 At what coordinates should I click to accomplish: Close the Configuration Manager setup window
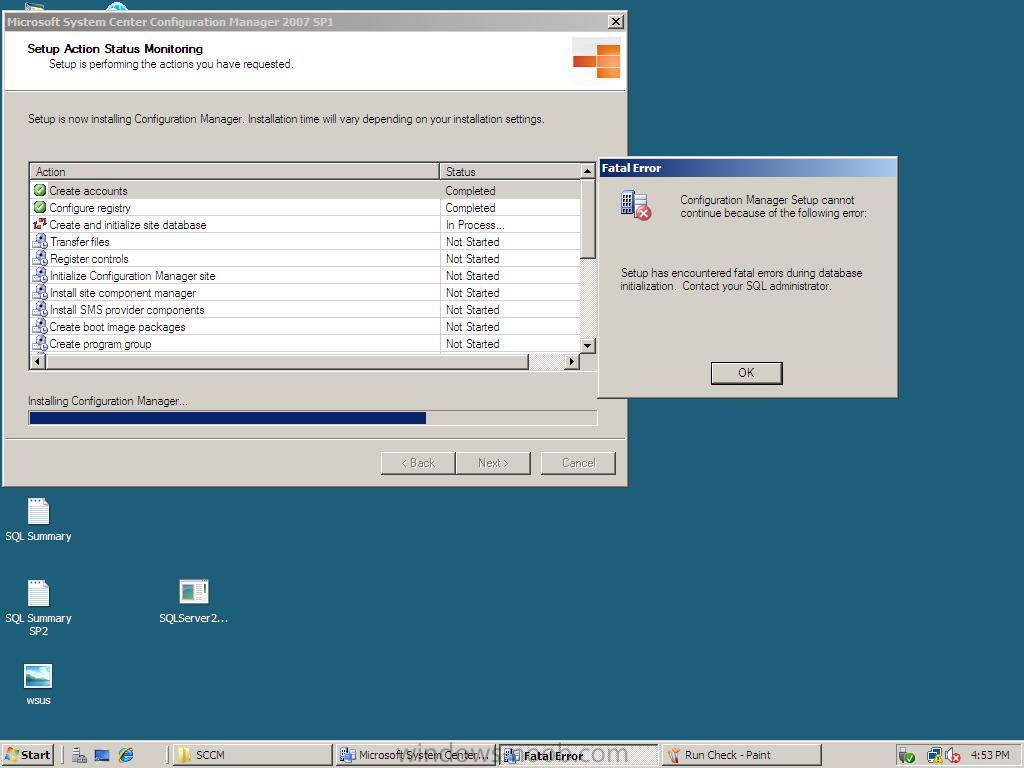pos(615,22)
